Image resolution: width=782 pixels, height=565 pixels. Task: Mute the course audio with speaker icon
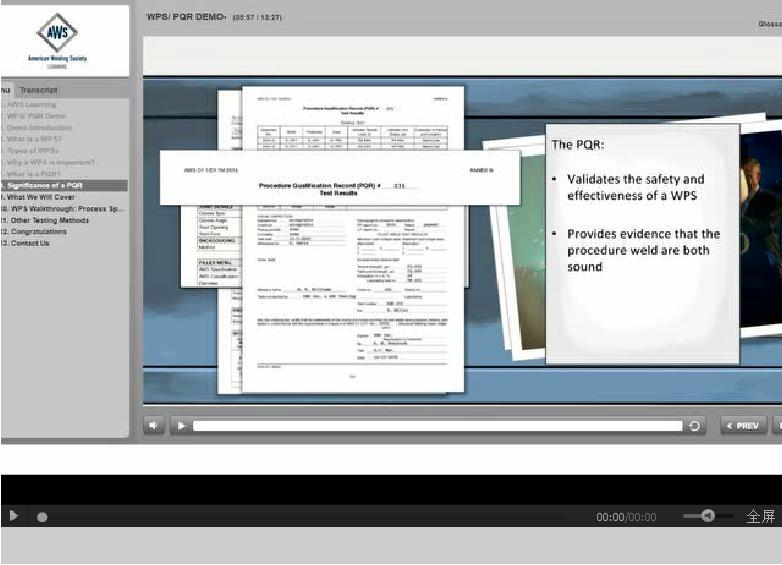point(153,425)
